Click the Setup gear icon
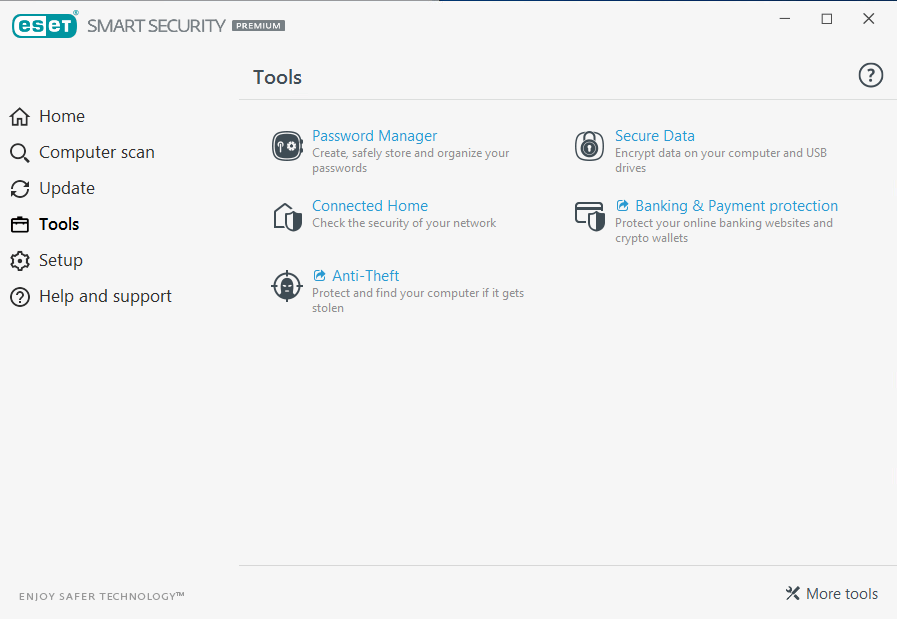Viewport: 897px width, 619px height. click(x=19, y=261)
